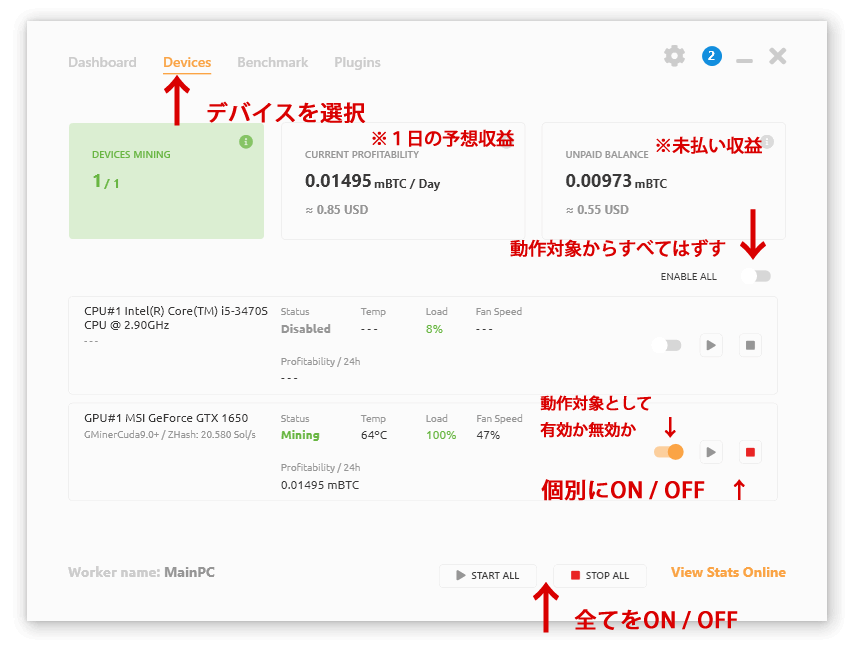Disable the GPU#1 GeForce GTX 1650 toggle
Viewport: 854px width, 651px height.
(668, 452)
